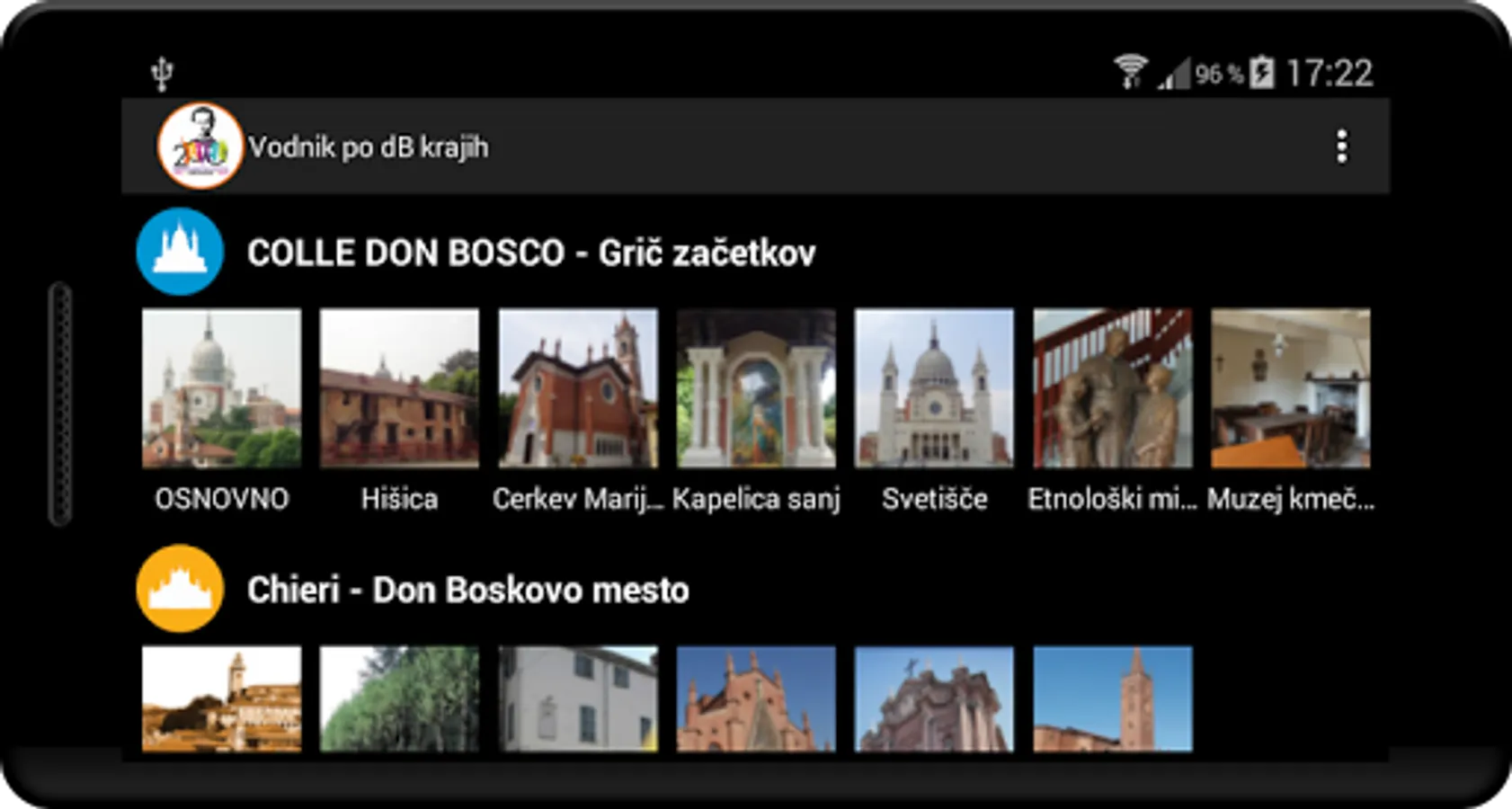Open the Chieri thumbnail of the baroque church facade
This screenshot has width=1512, height=809.
pyautogui.click(x=934, y=698)
